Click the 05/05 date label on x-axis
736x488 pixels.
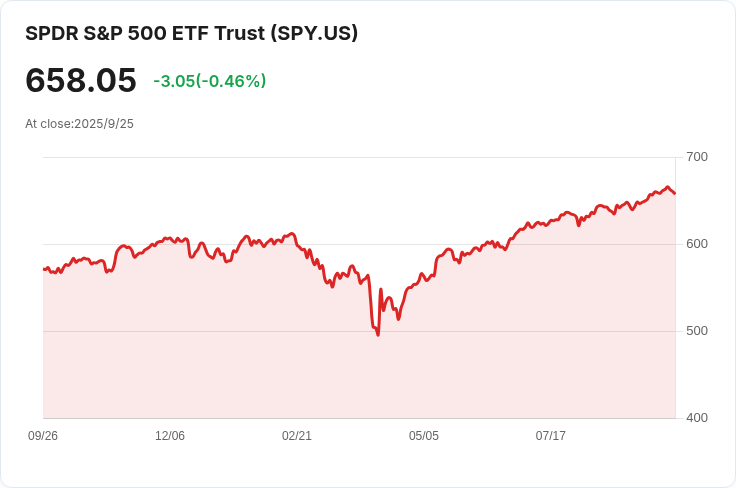click(424, 436)
